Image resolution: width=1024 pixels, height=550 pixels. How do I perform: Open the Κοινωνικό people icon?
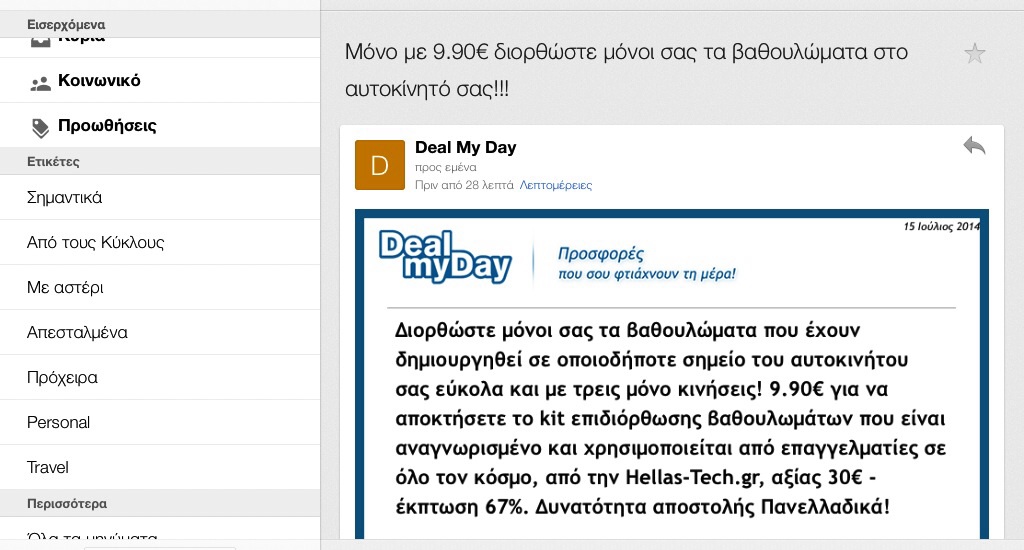[40, 83]
